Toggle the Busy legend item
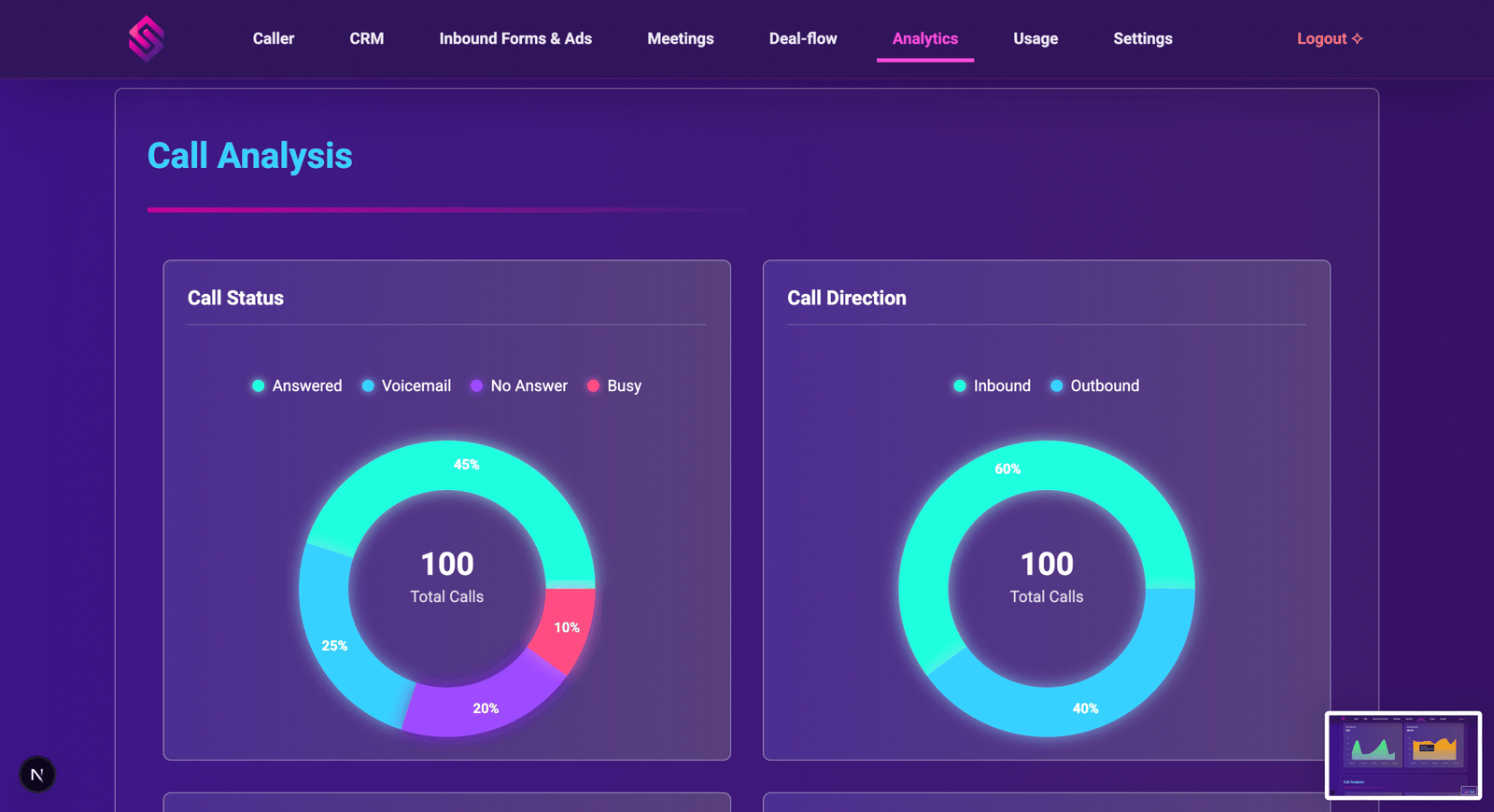Image resolution: width=1494 pixels, height=812 pixels. 614,385
